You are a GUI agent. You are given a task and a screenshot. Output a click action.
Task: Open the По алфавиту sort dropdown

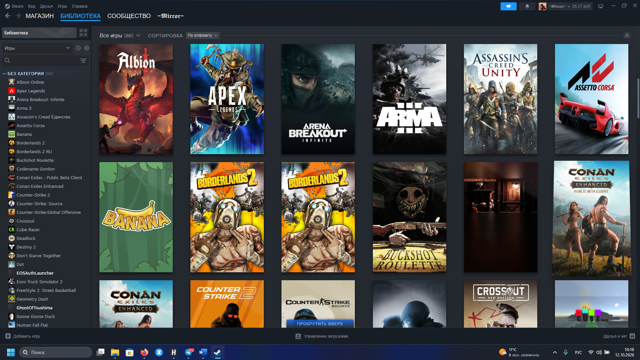tap(202, 36)
